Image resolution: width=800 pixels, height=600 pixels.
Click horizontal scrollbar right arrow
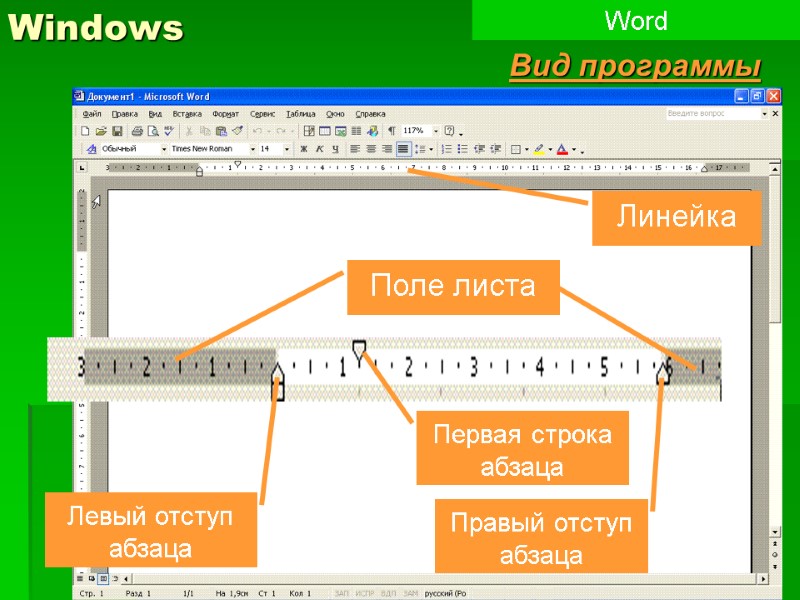(x=763, y=579)
